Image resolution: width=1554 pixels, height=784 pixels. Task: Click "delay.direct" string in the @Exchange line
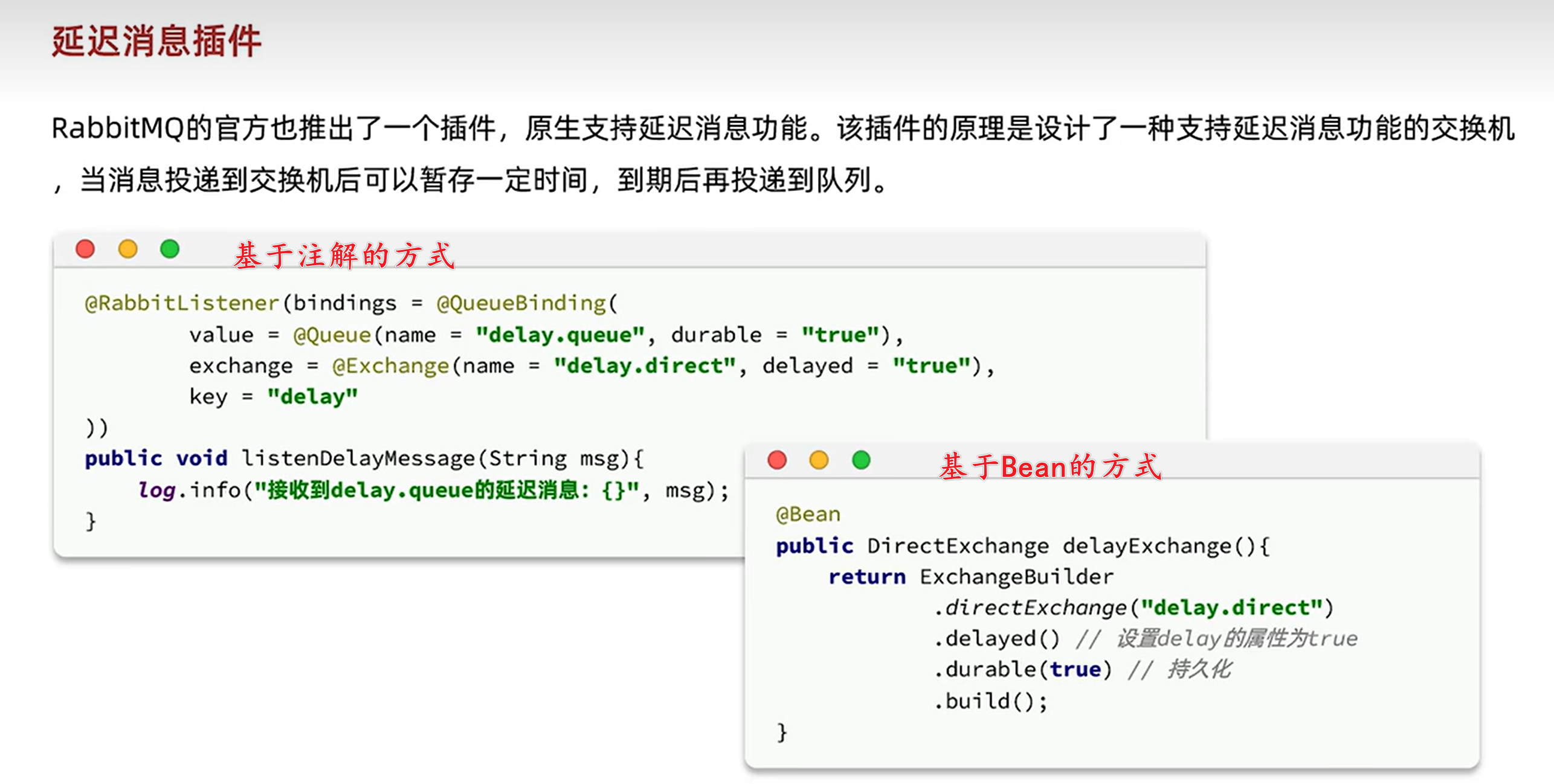(x=645, y=365)
